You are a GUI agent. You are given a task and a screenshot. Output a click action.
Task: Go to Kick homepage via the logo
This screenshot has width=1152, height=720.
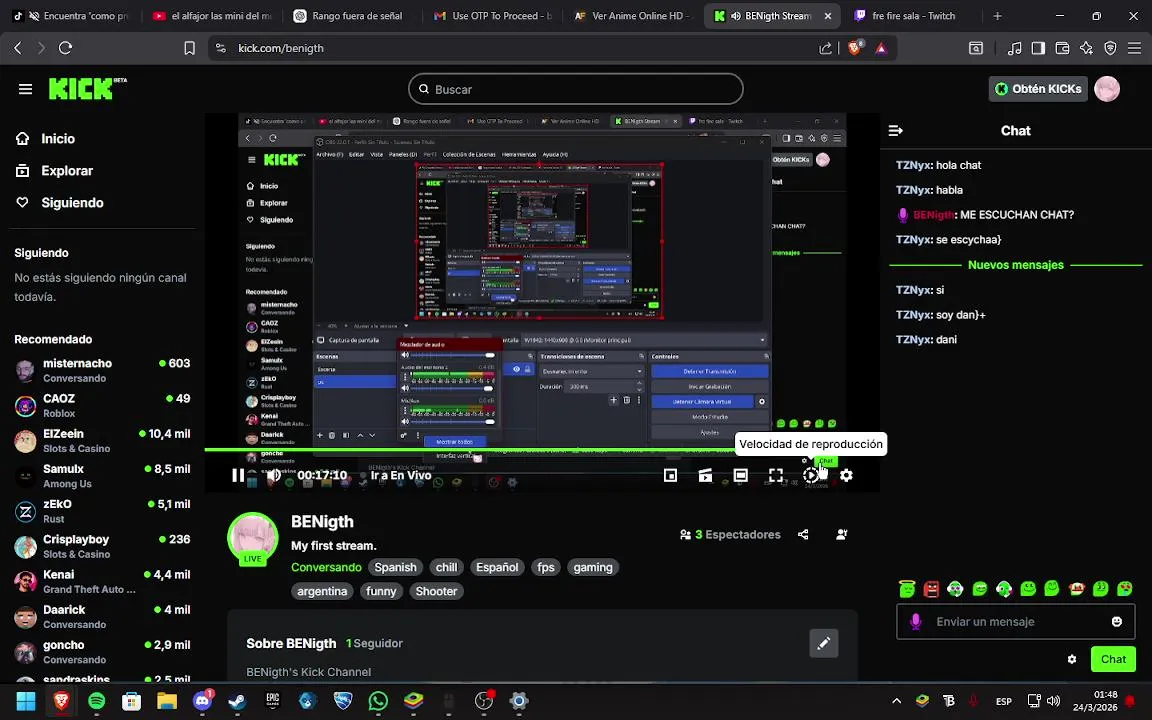tap(87, 89)
